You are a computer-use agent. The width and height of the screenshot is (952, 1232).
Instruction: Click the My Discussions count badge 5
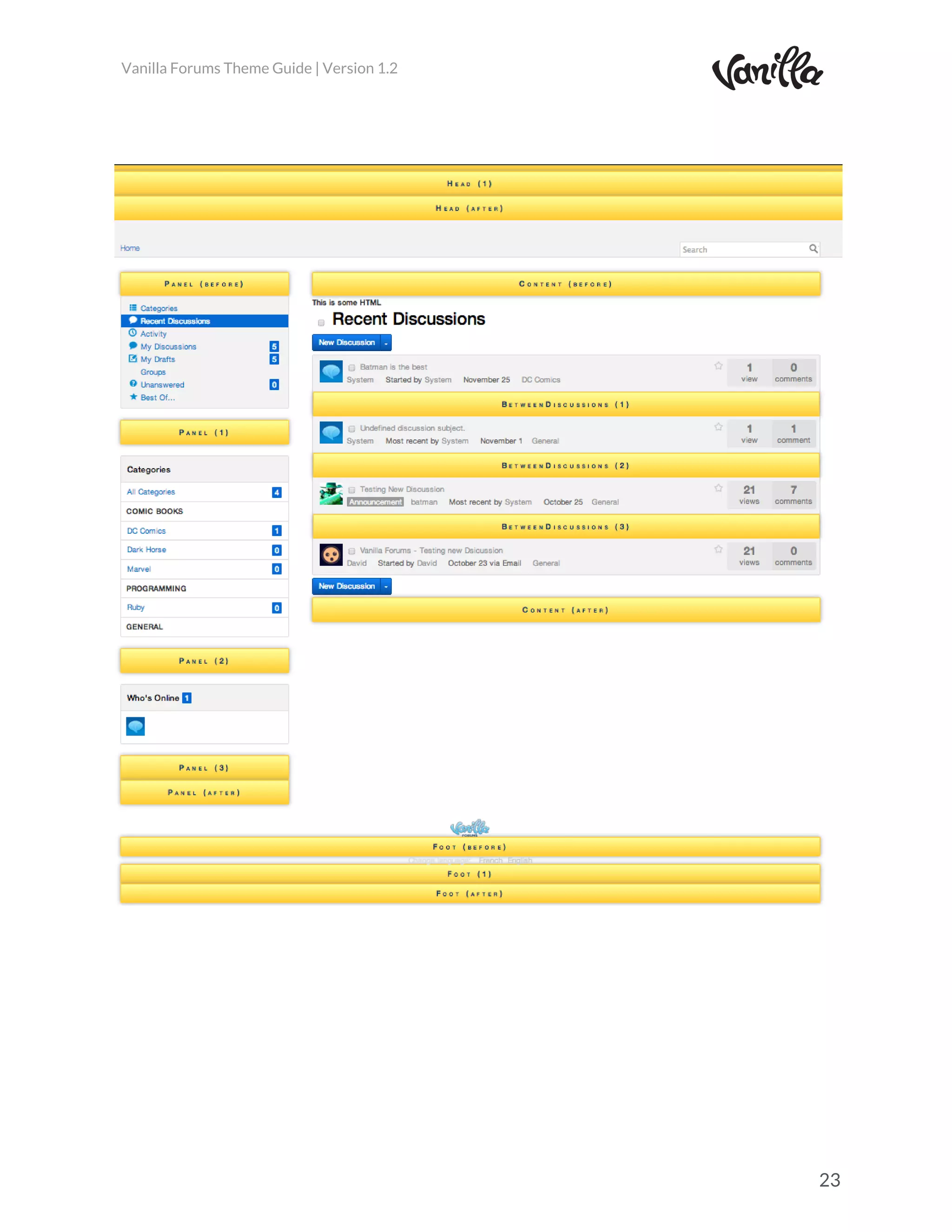[274, 346]
